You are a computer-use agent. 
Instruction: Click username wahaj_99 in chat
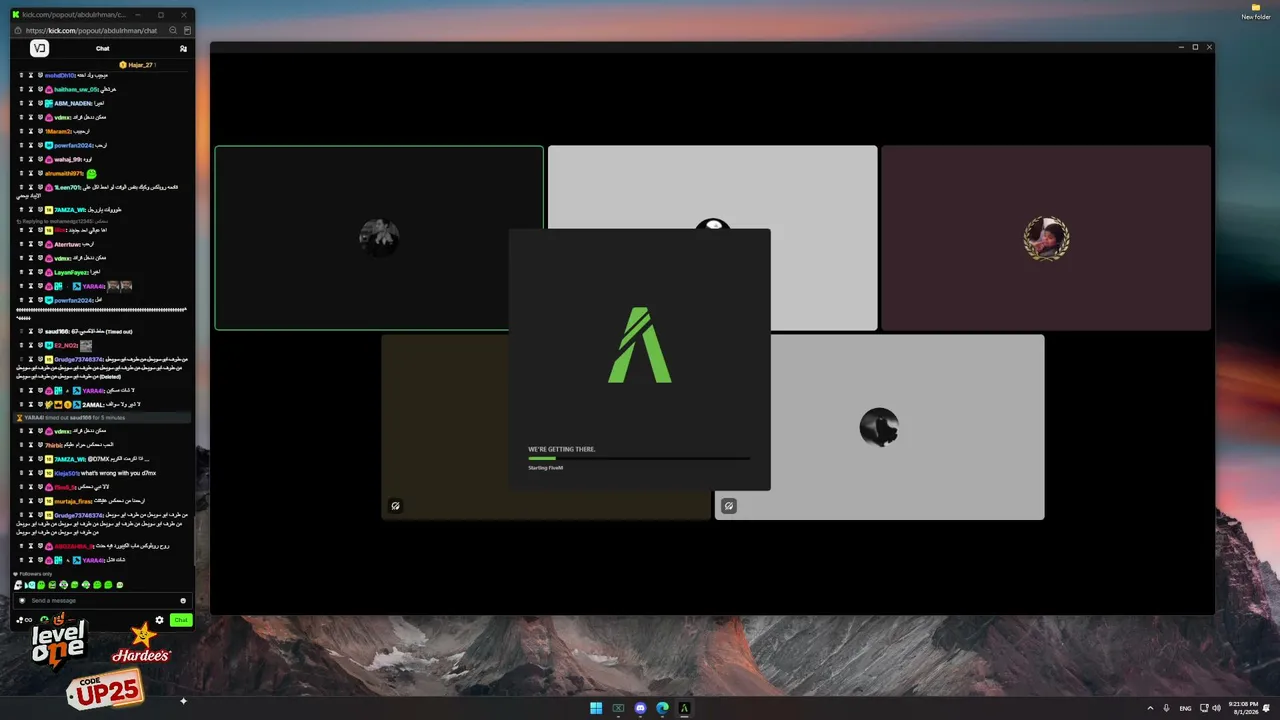[68, 160]
